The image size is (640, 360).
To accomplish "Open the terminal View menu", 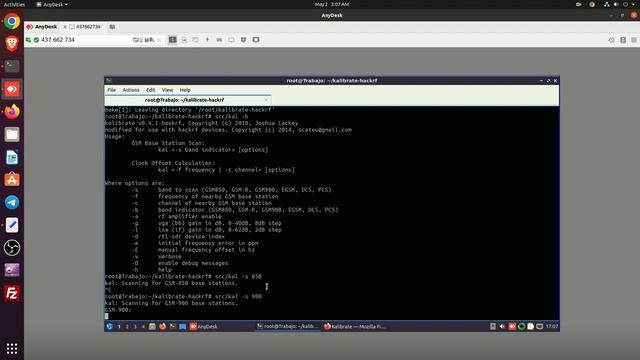I will 167,90.
